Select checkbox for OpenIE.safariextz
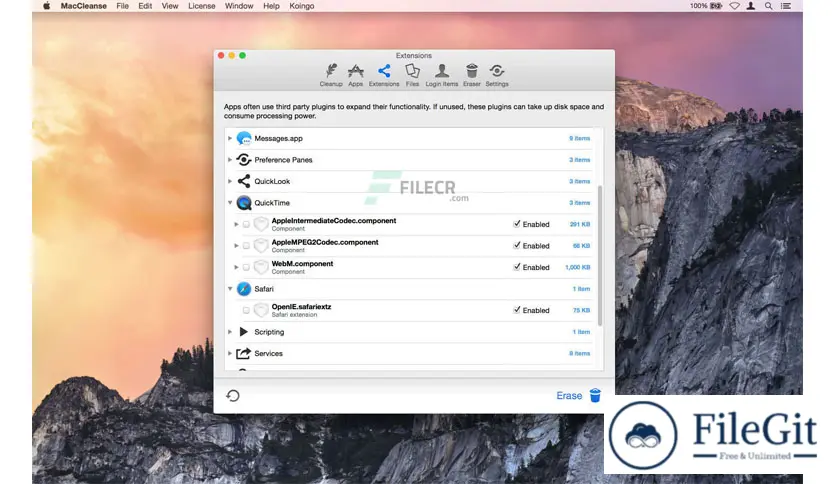 point(246,310)
